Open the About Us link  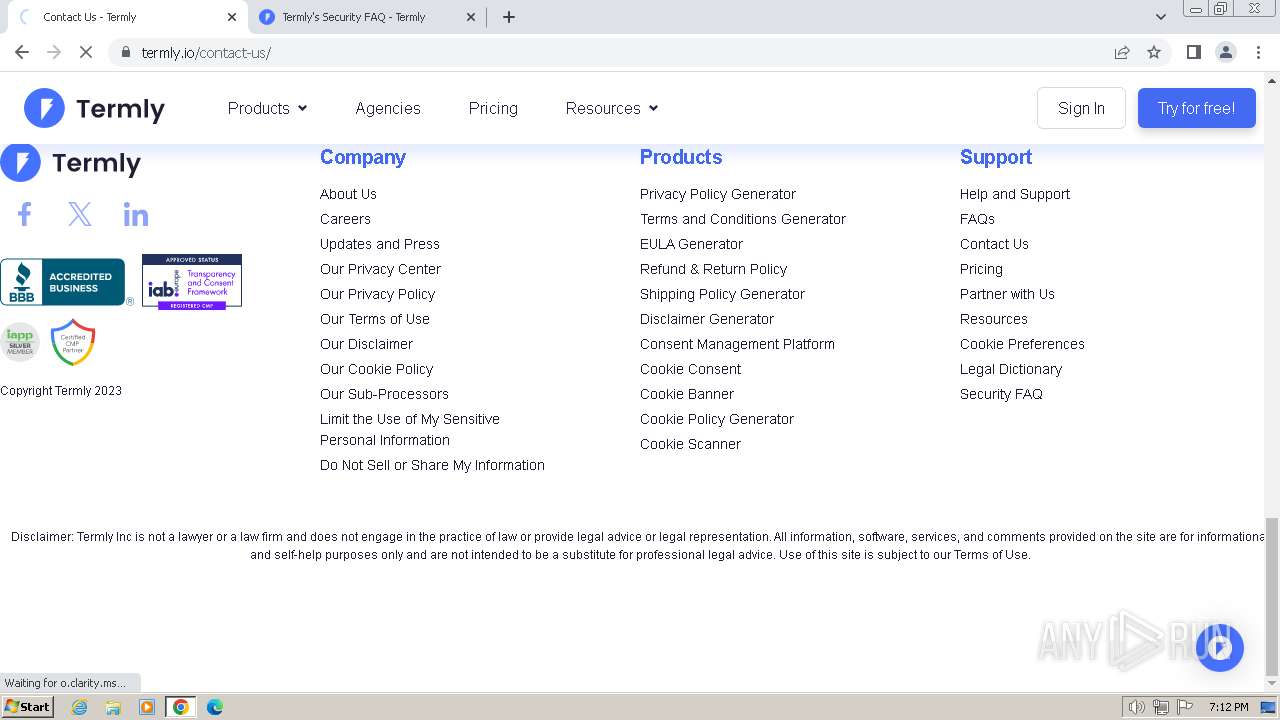348,194
